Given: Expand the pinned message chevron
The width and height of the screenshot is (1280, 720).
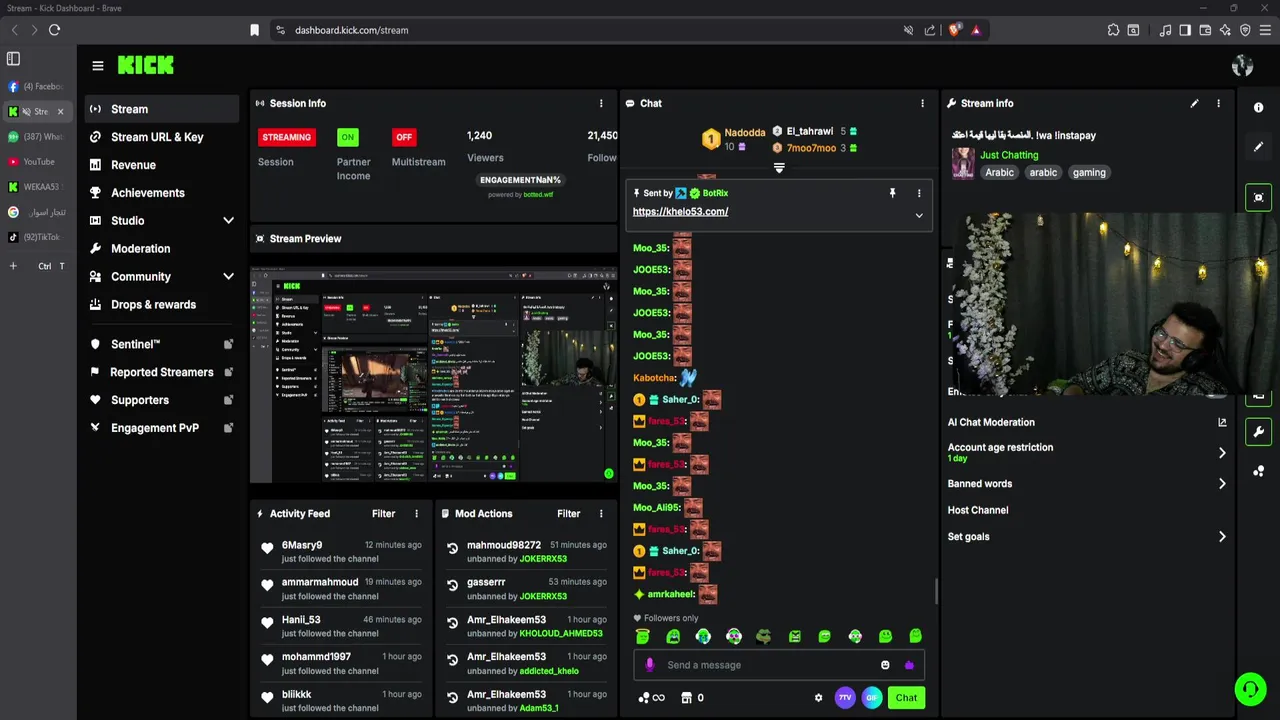Looking at the screenshot, I should pyautogui.click(x=919, y=215).
